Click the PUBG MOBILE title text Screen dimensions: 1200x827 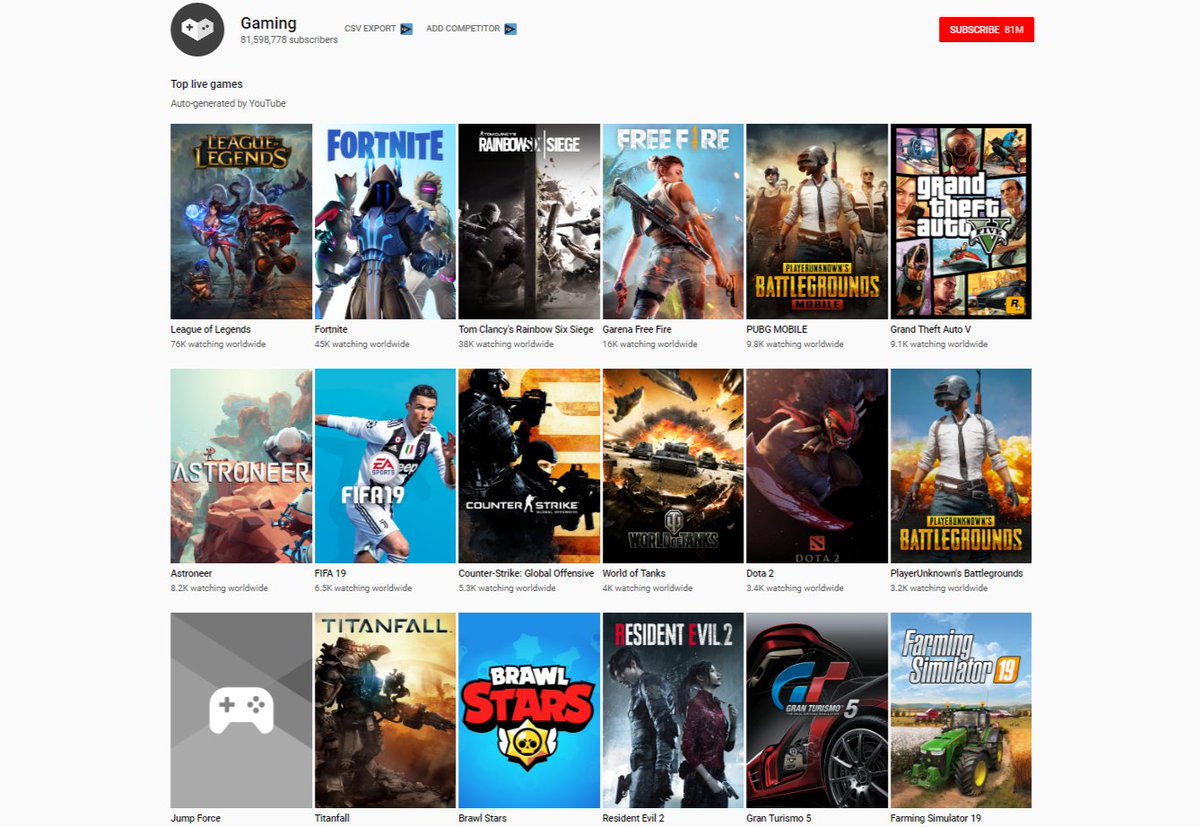777,329
